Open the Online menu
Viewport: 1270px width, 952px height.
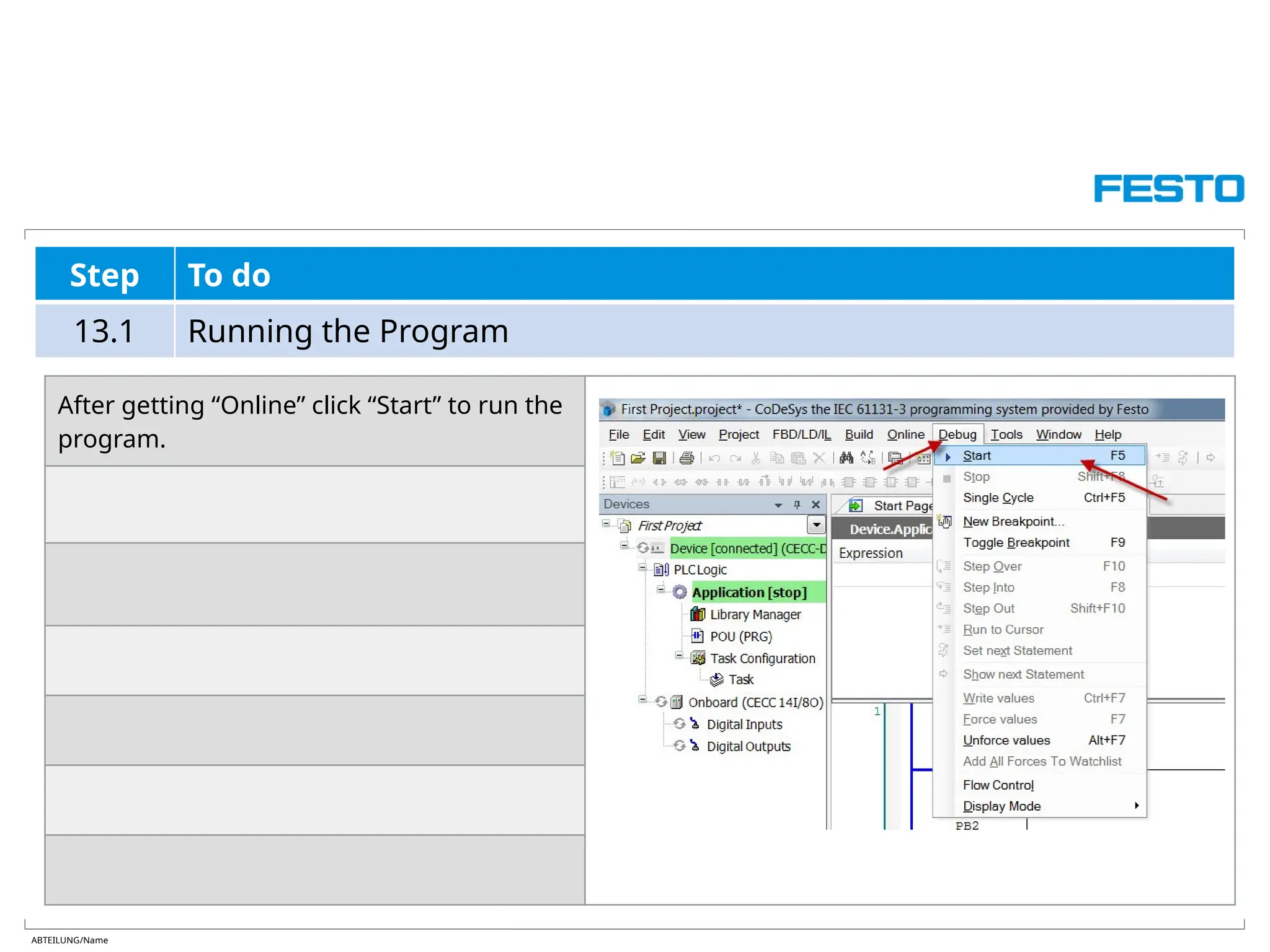coord(905,434)
